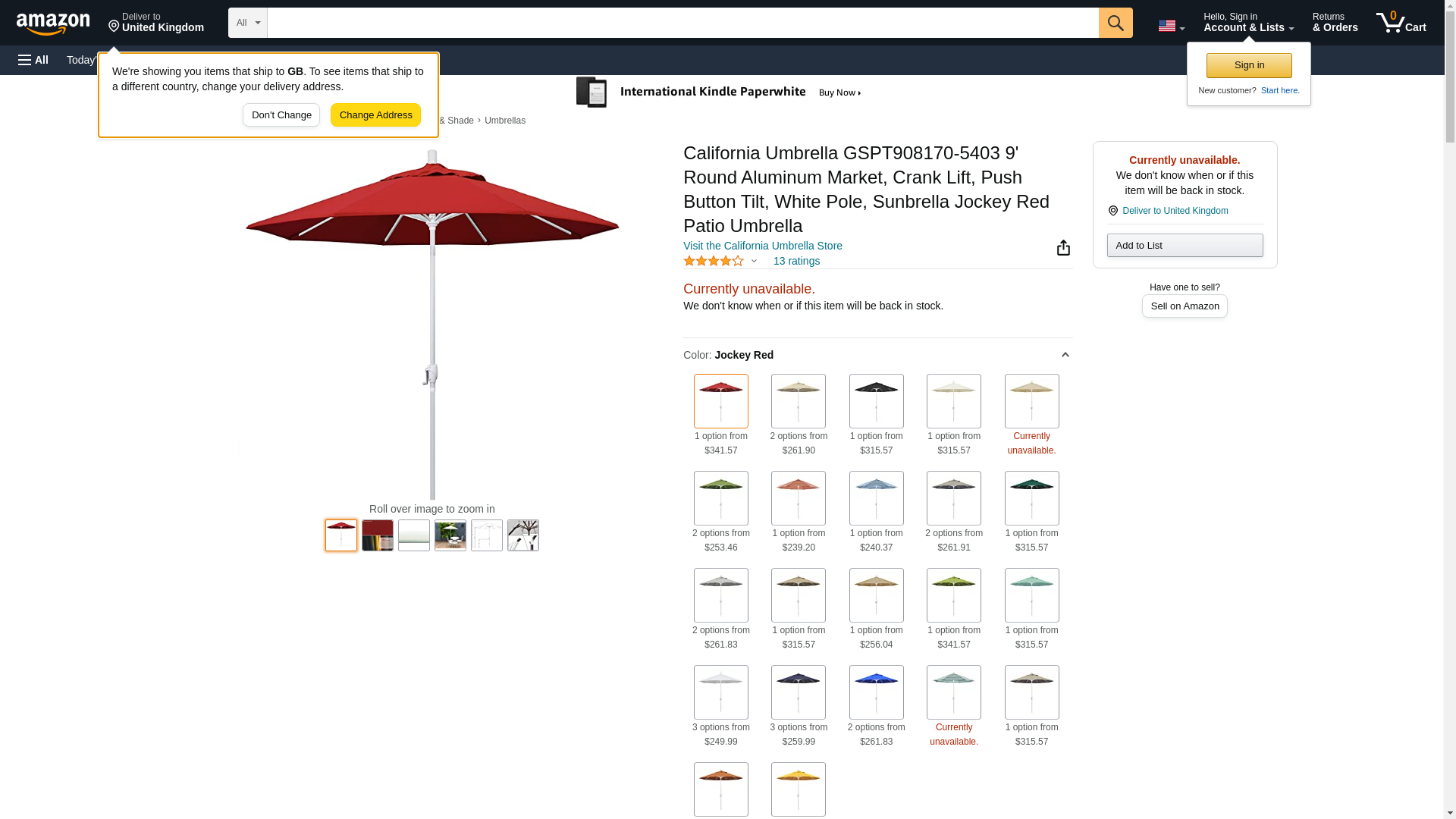Click the Amazon logo
This screenshot has width=1456, height=819.
[53, 24]
